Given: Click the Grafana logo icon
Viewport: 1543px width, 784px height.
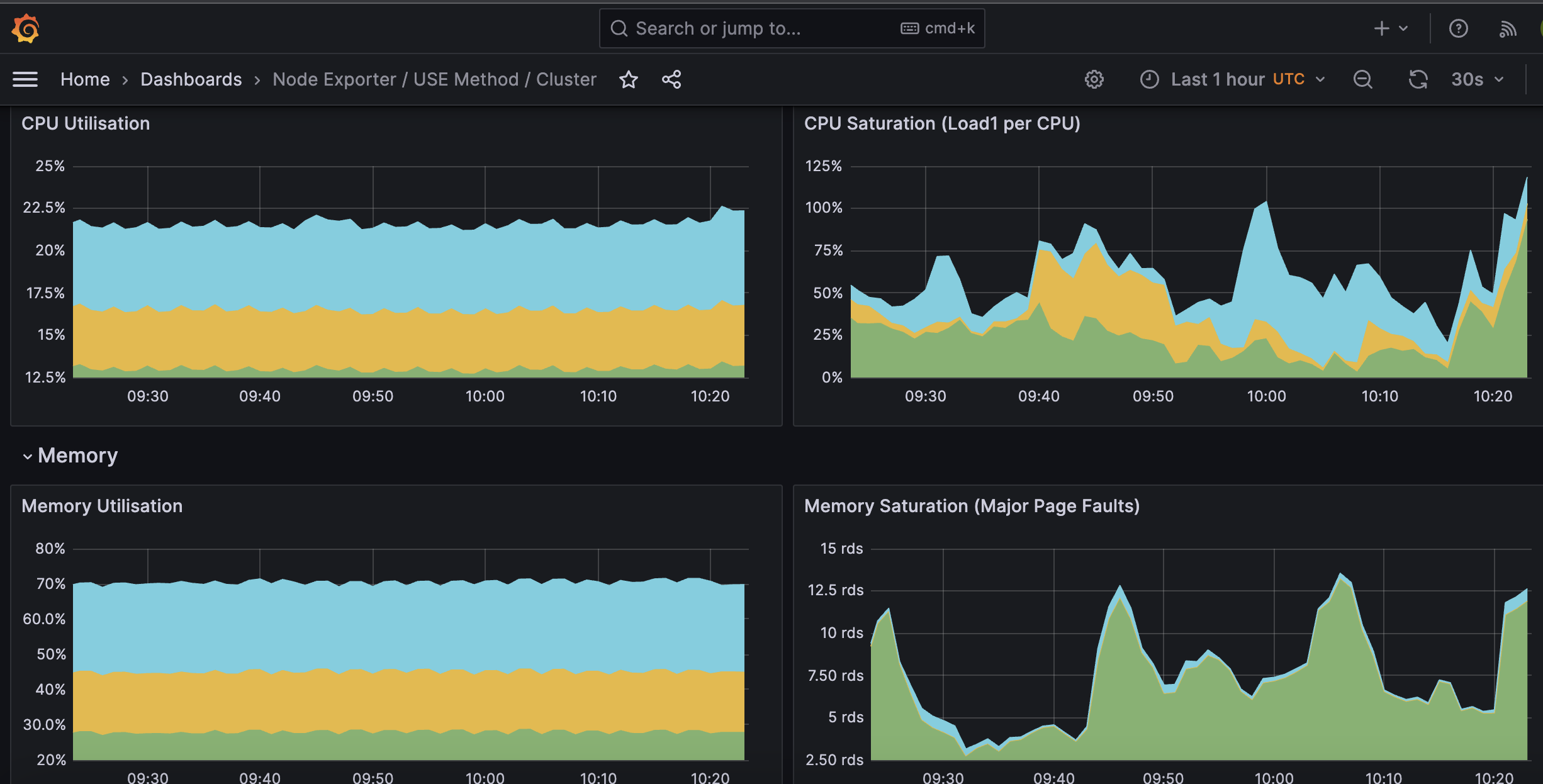Looking at the screenshot, I should click(x=26, y=28).
